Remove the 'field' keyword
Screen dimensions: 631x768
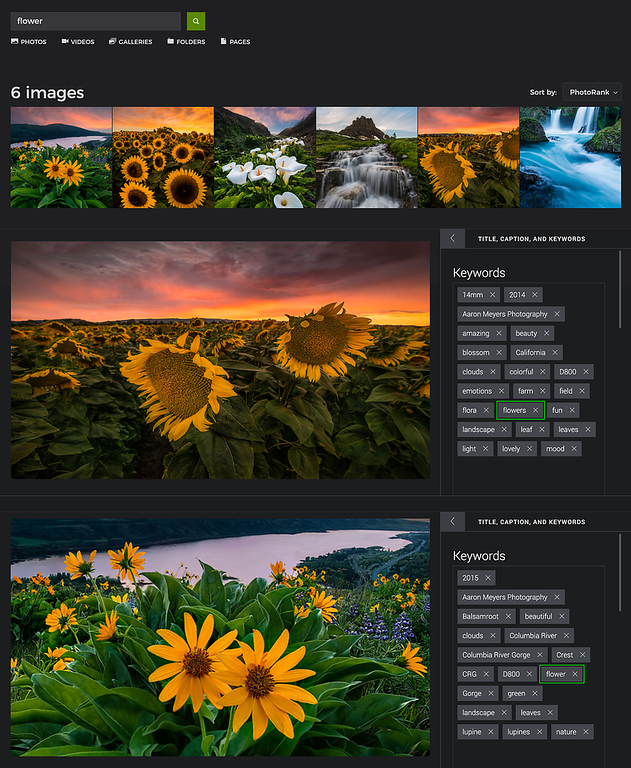(582, 391)
